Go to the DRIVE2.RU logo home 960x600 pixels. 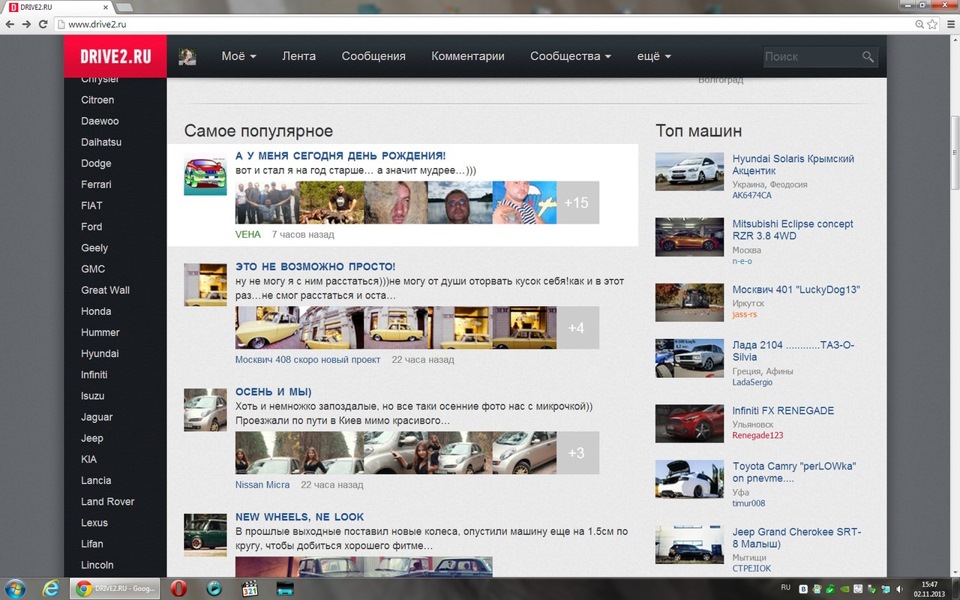point(115,56)
